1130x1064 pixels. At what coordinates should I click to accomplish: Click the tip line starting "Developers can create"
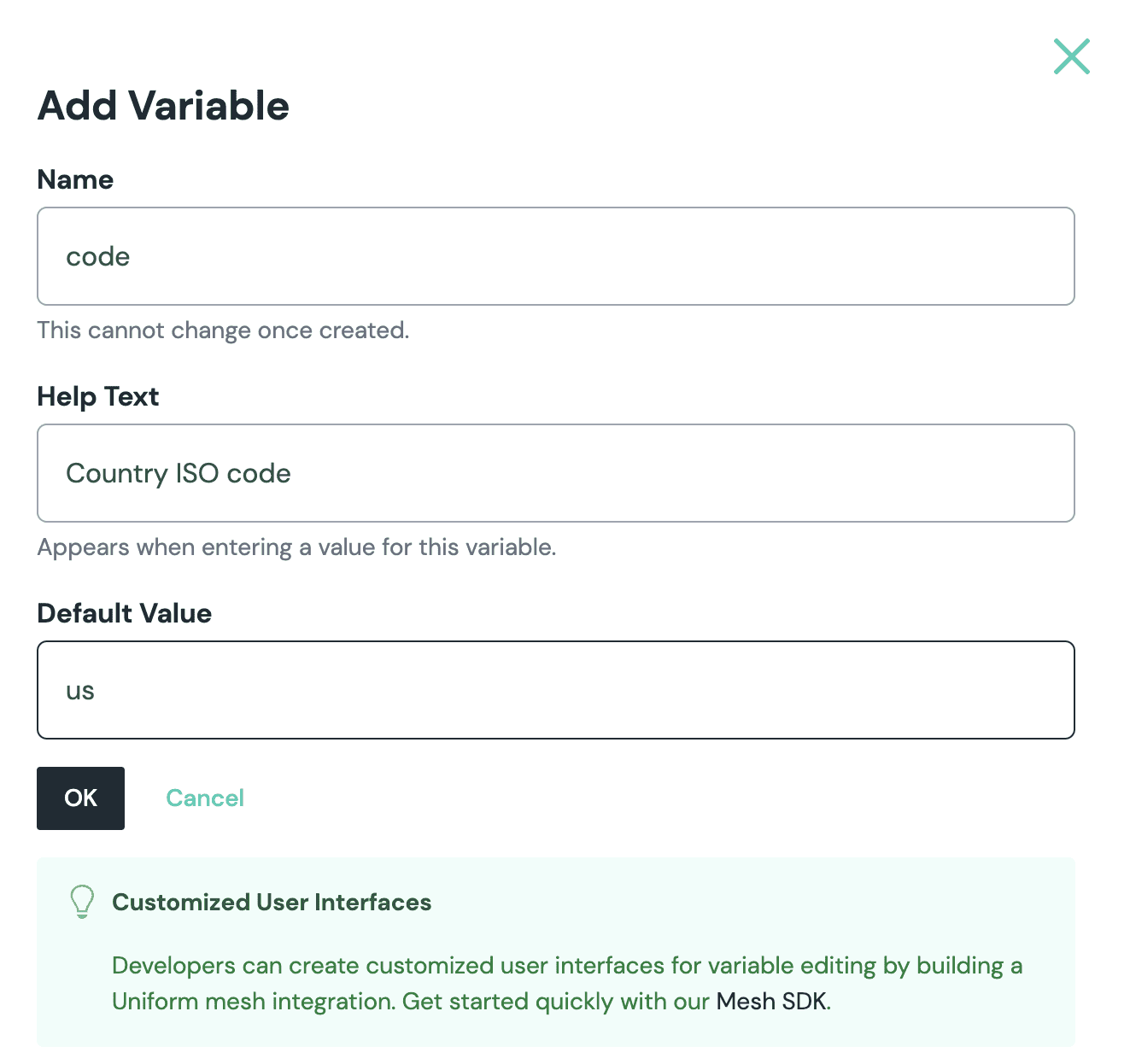(567, 966)
